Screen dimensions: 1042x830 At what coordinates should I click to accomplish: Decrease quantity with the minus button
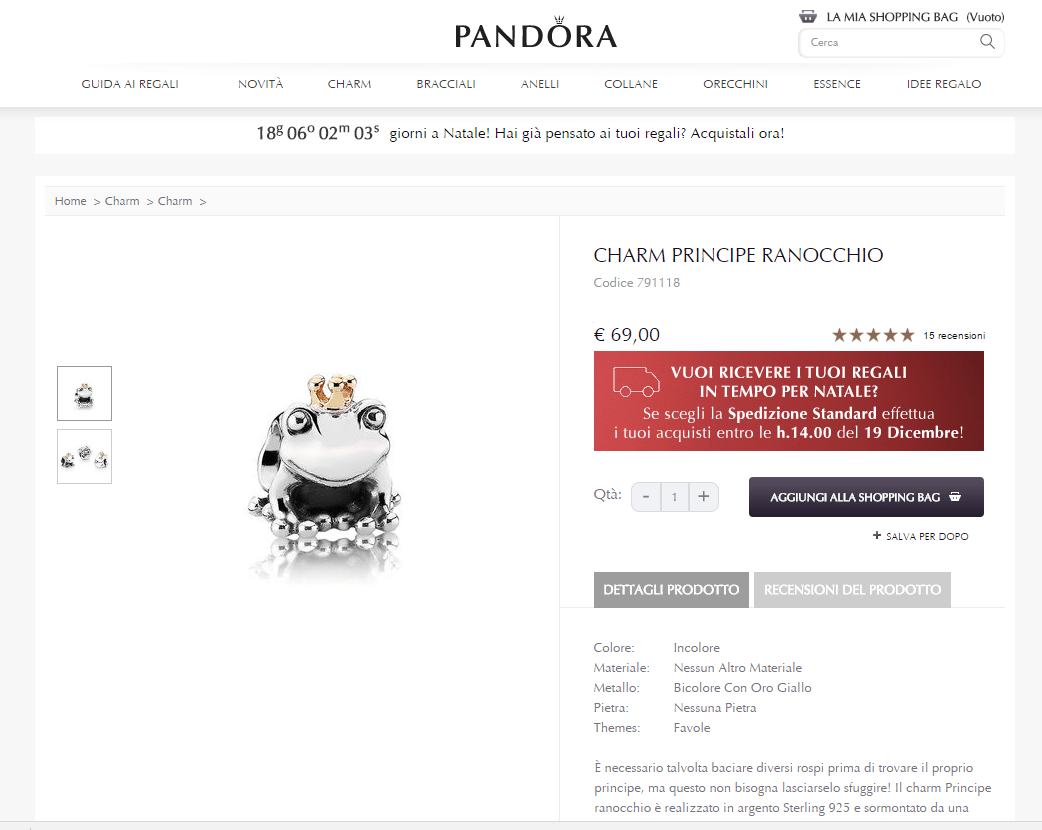646,496
